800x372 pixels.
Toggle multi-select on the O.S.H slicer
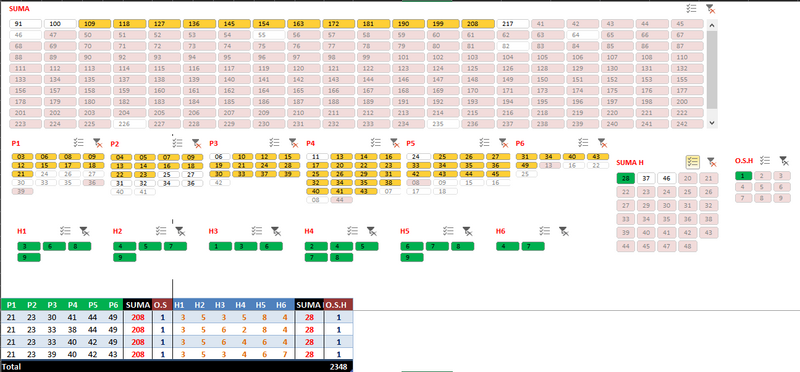(764, 161)
